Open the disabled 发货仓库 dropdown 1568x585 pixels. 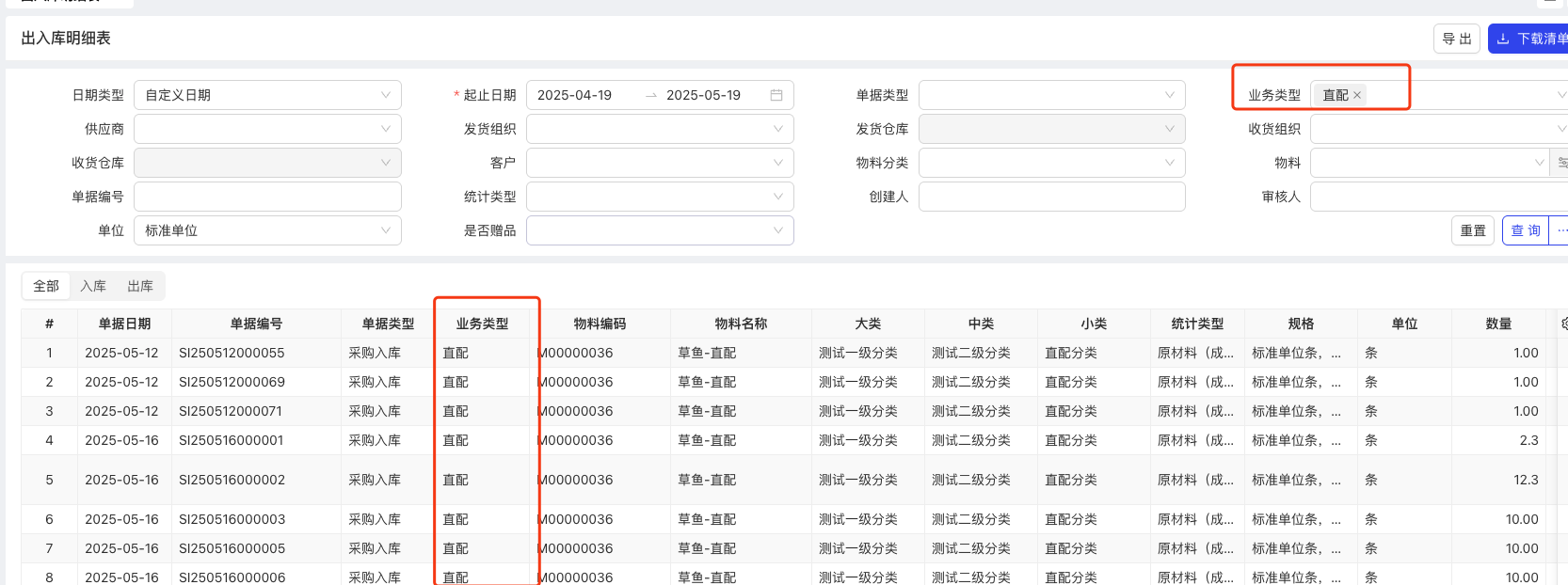[x=1051, y=129]
